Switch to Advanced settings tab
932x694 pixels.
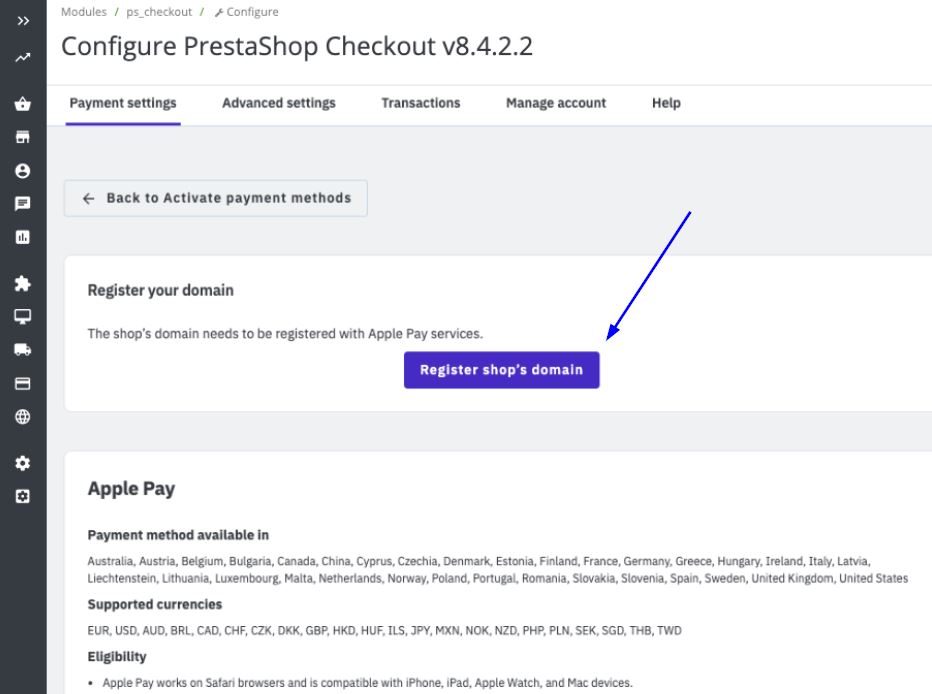coord(279,103)
